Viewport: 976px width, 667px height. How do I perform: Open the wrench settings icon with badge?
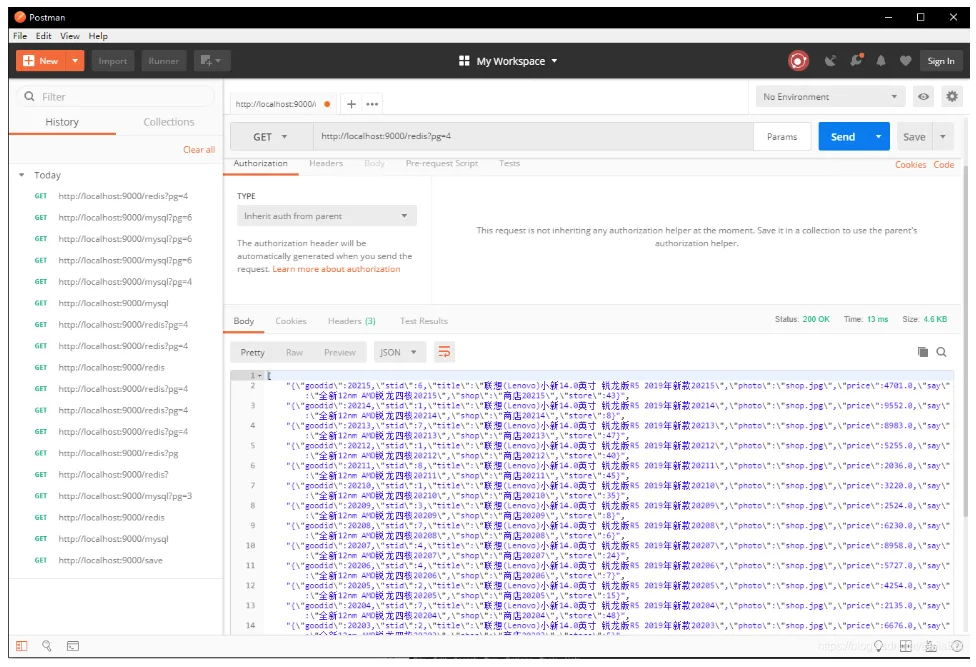856,60
